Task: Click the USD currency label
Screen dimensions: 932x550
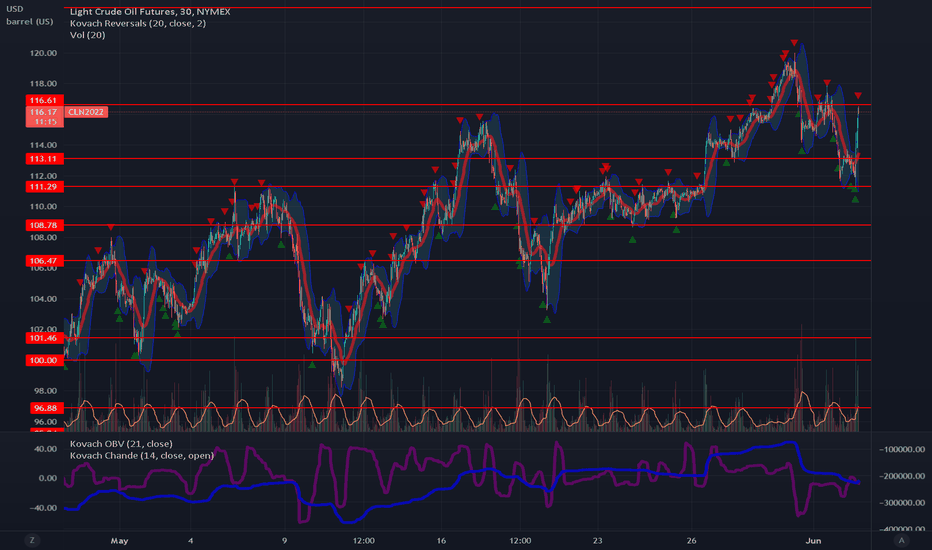Action: [x=15, y=9]
